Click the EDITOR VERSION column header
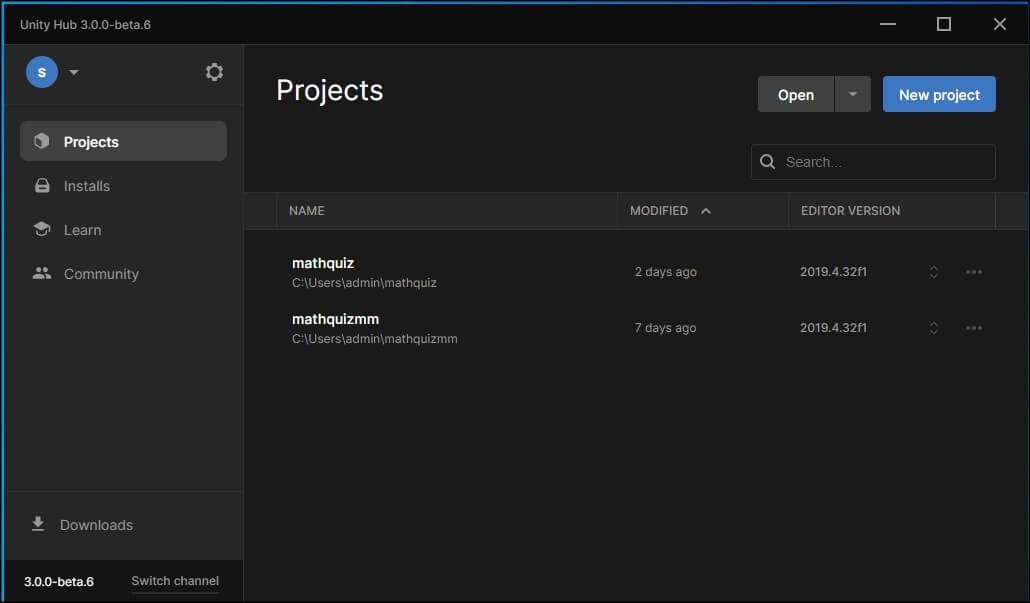The height and width of the screenshot is (603, 1030). (851, 211)
